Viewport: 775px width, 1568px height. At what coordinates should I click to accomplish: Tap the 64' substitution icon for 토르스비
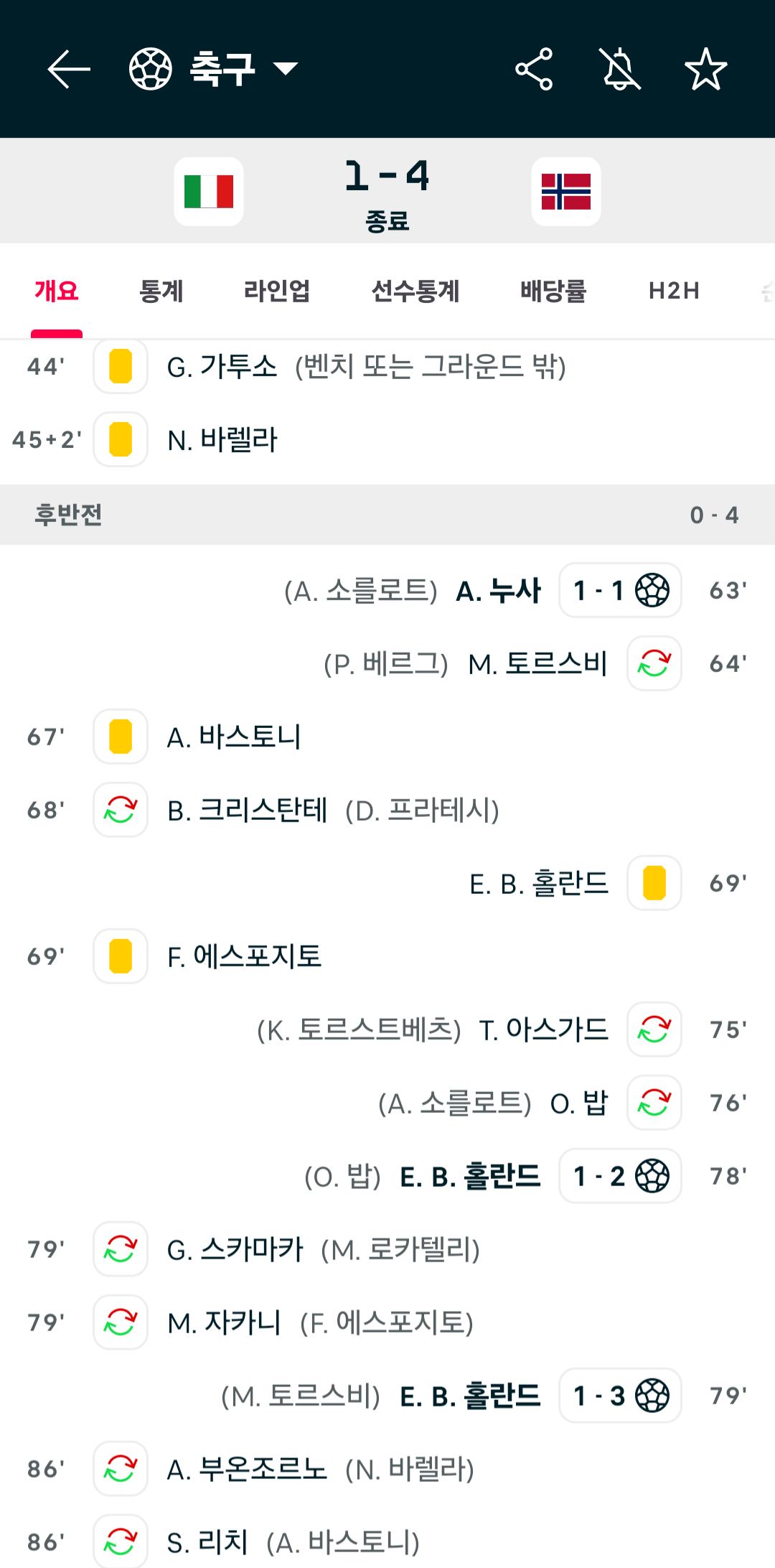[x=654, y=663]
